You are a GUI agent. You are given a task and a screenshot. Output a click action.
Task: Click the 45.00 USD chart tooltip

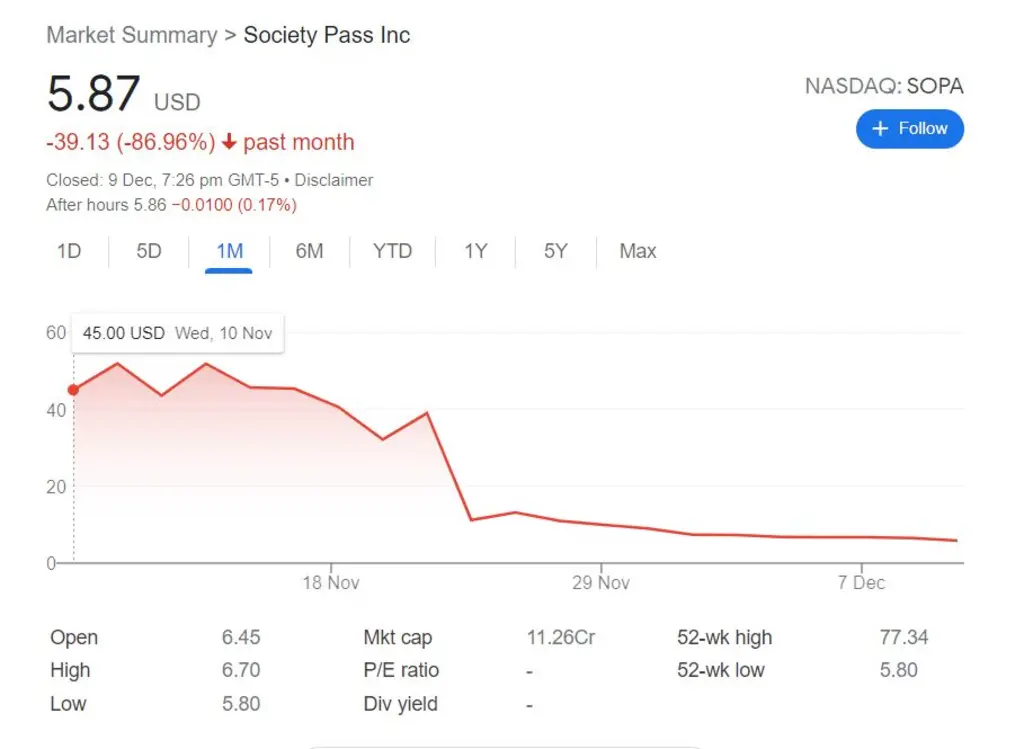[x=178, y=334]
